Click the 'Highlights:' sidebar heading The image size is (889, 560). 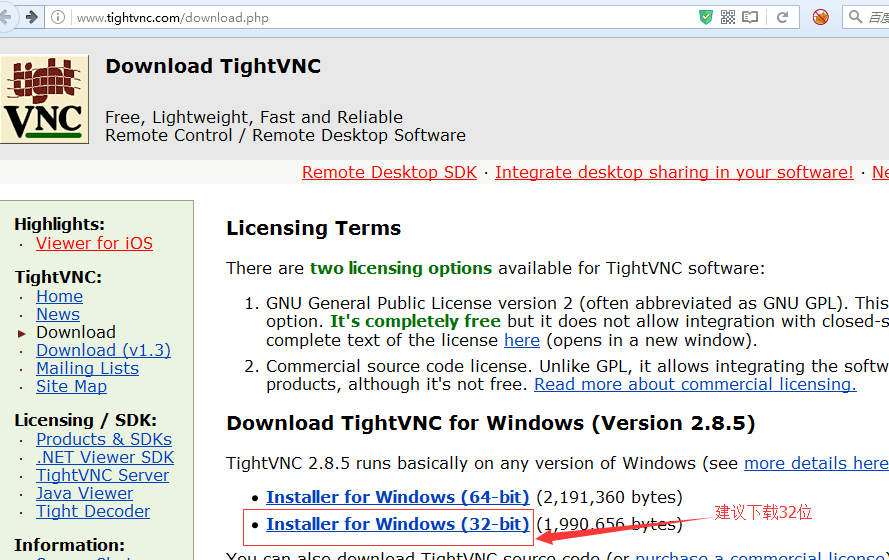coord(60,224)
